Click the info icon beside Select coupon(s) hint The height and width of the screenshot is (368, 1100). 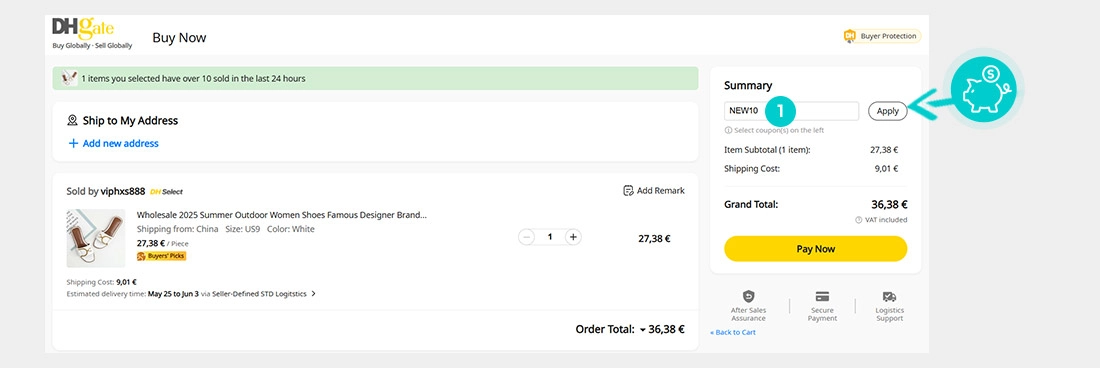pyautogui.click(x=728, y=130)
